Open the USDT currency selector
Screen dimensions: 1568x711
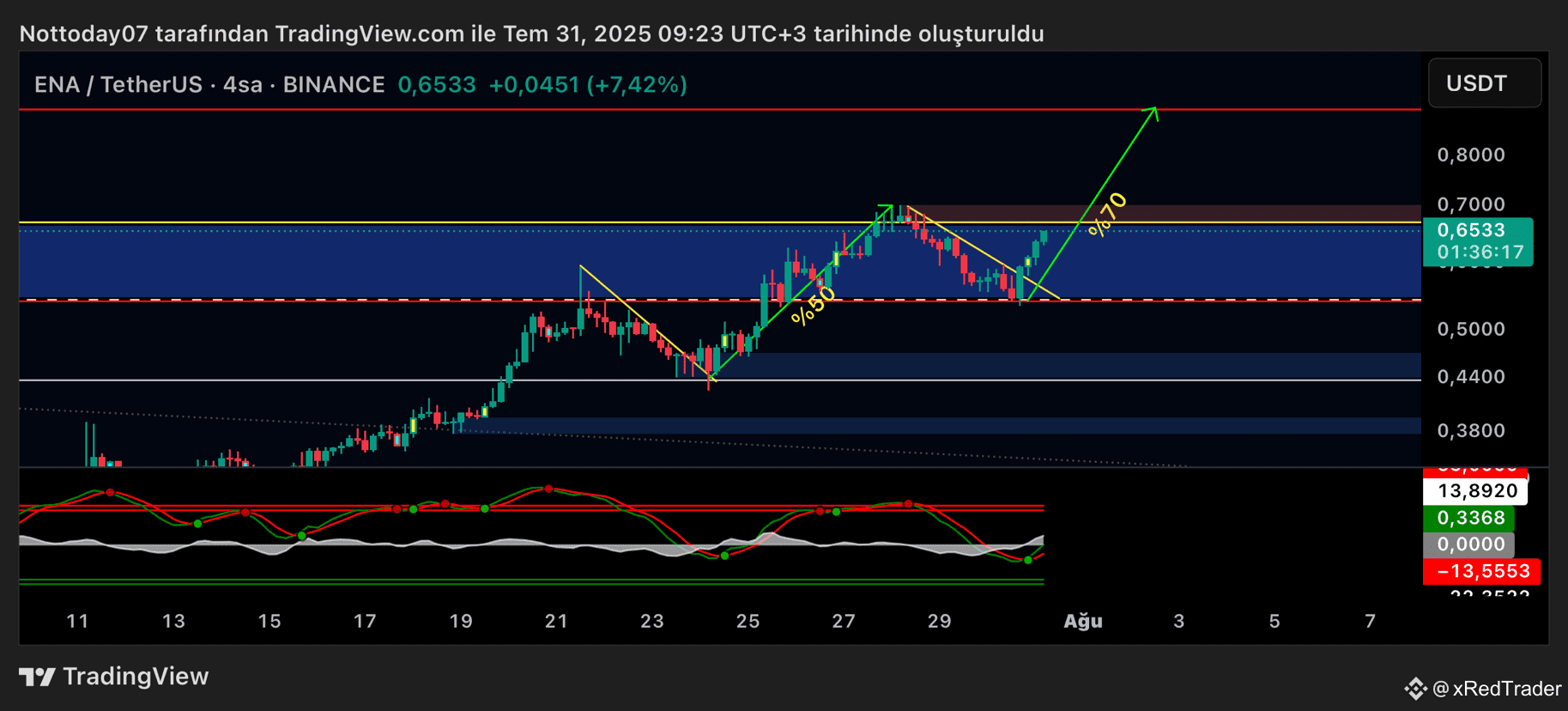click(1485, 83)
